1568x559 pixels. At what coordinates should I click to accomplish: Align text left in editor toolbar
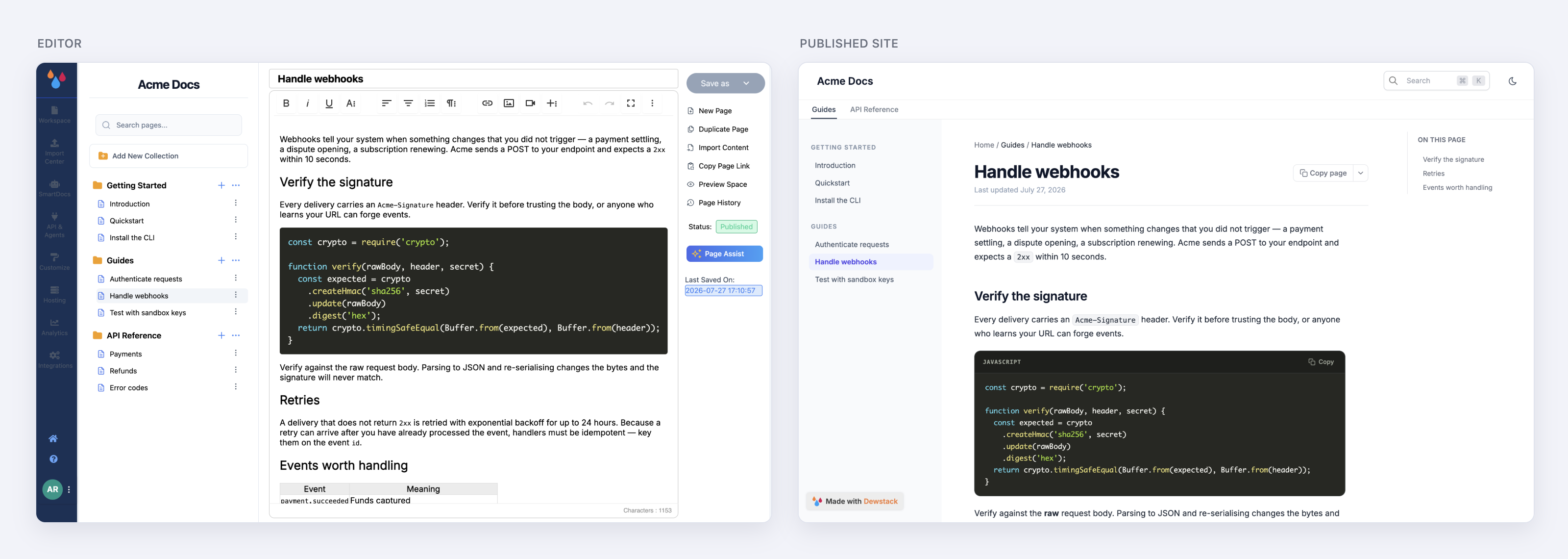386,103
